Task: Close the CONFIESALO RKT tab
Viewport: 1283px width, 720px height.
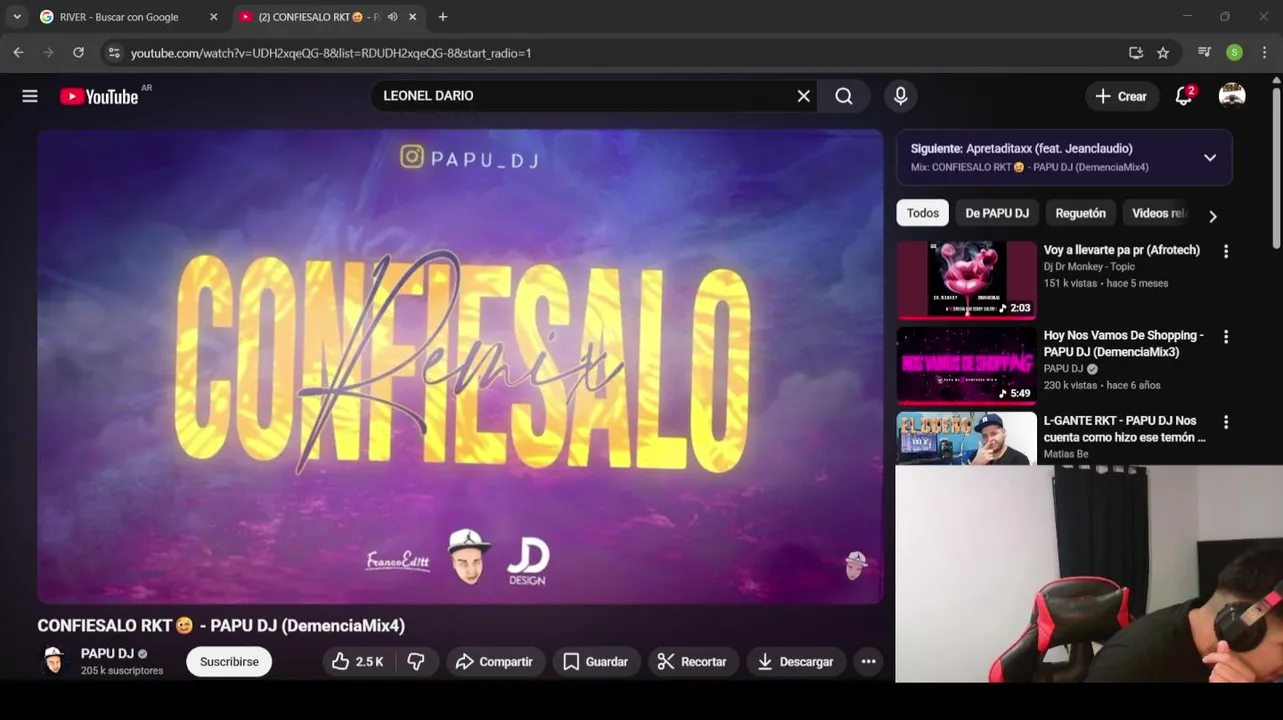Action: [x=412, y=17]
